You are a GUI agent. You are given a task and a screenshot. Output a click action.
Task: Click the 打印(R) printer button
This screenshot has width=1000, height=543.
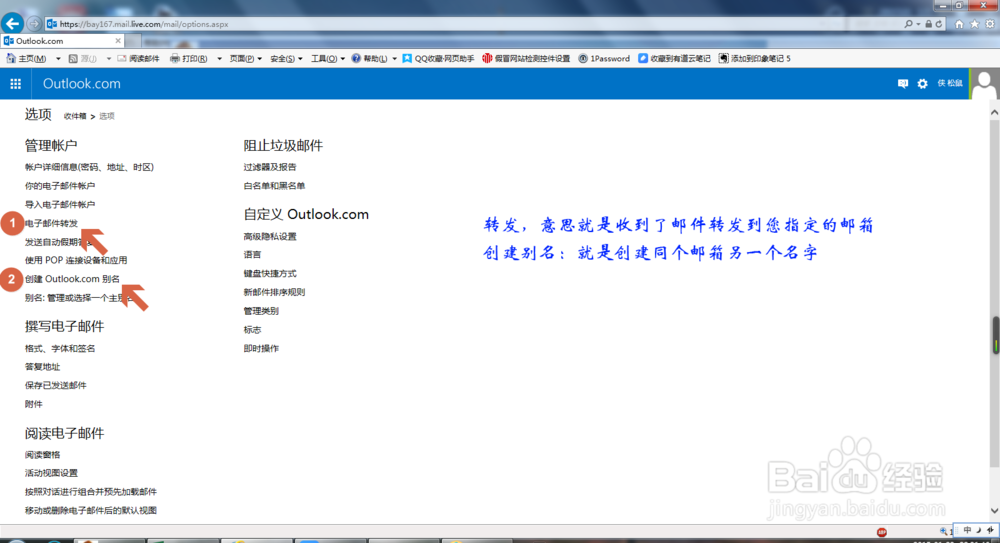pyautogui.click(x=189, y=59)
